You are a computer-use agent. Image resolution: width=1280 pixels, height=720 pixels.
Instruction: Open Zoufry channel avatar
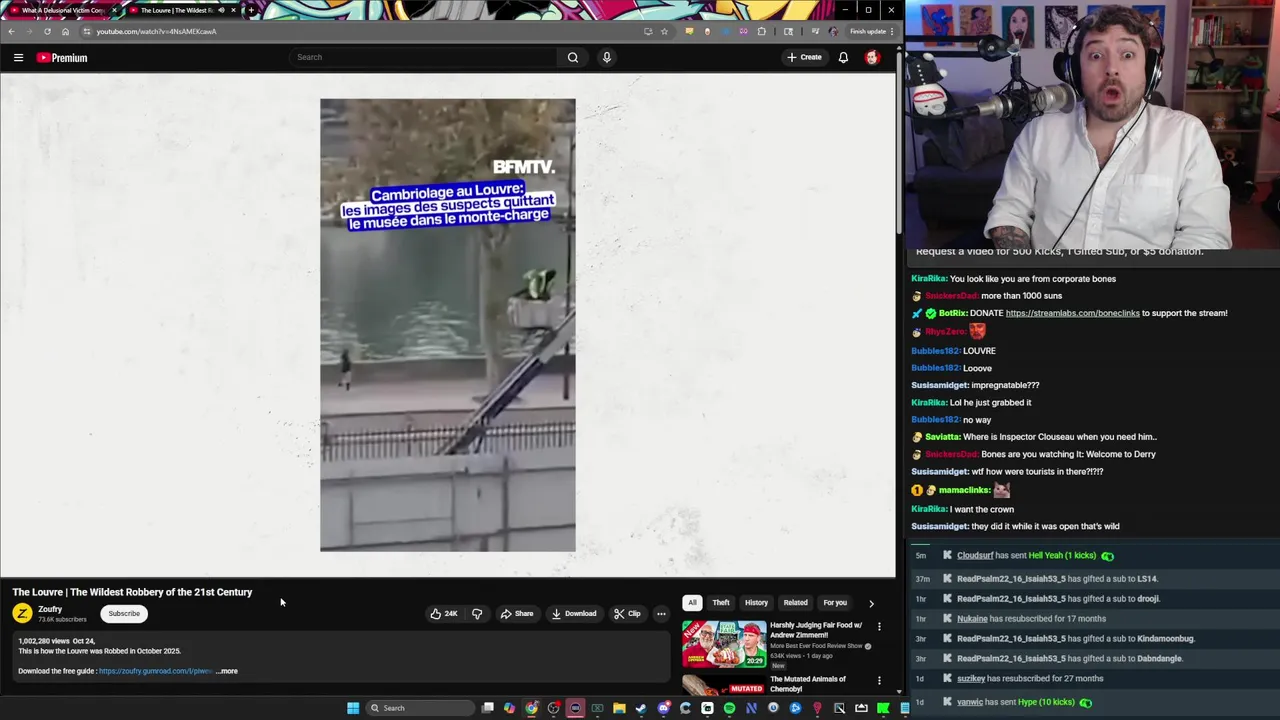[22, 614]
